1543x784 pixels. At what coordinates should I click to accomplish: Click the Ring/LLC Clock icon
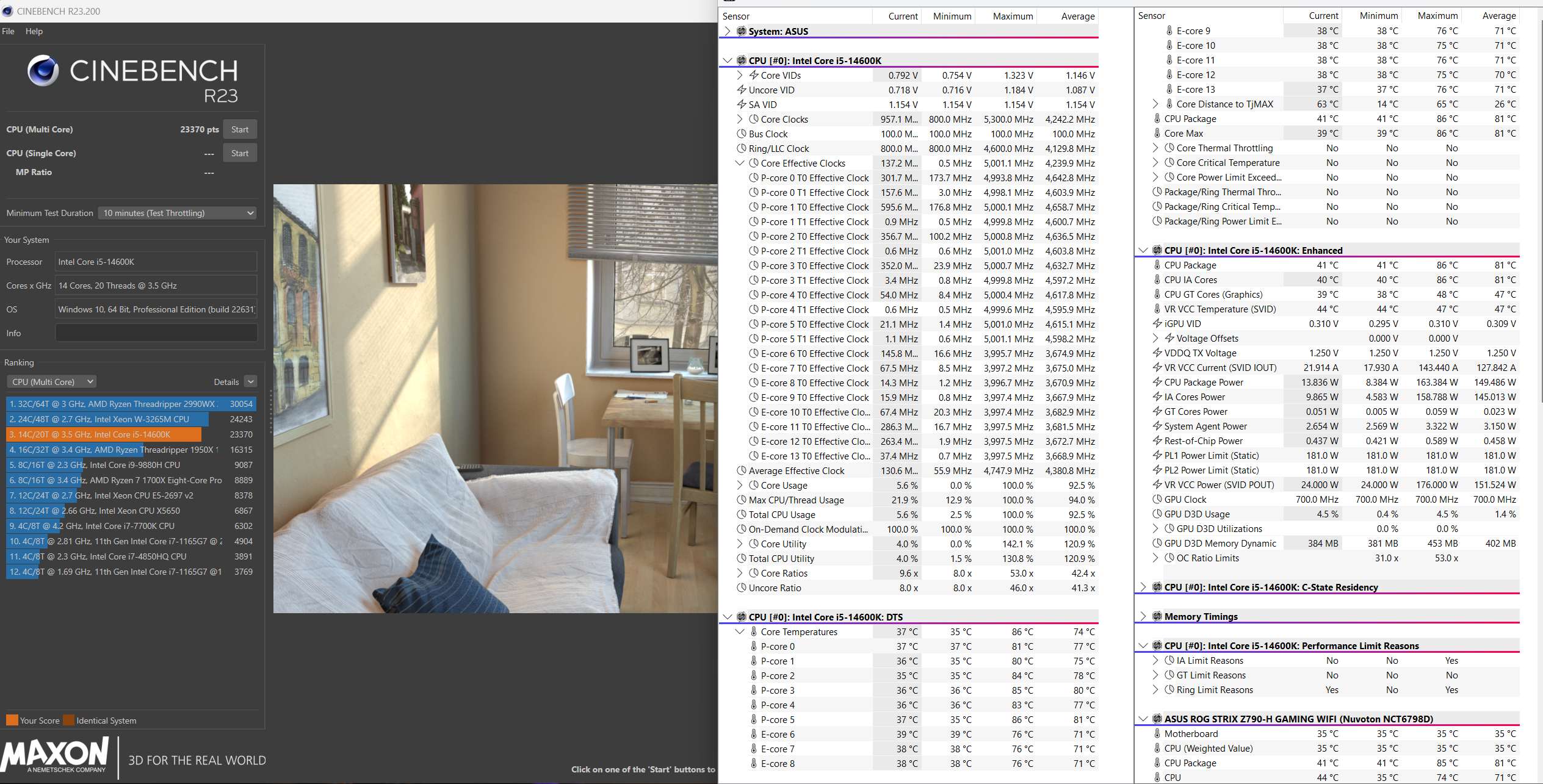point(742,148)
